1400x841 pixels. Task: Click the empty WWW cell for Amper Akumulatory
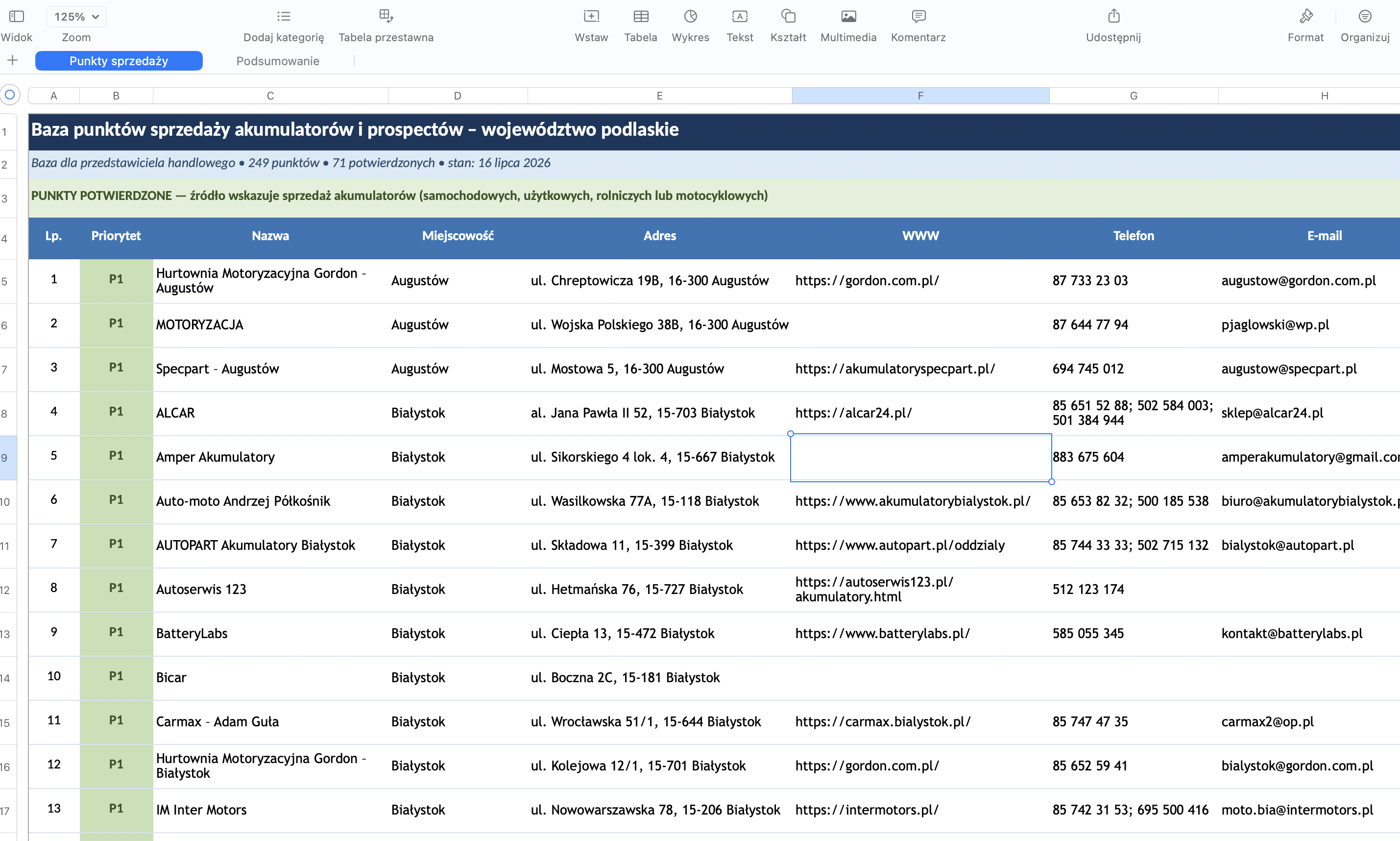[921, 457]
